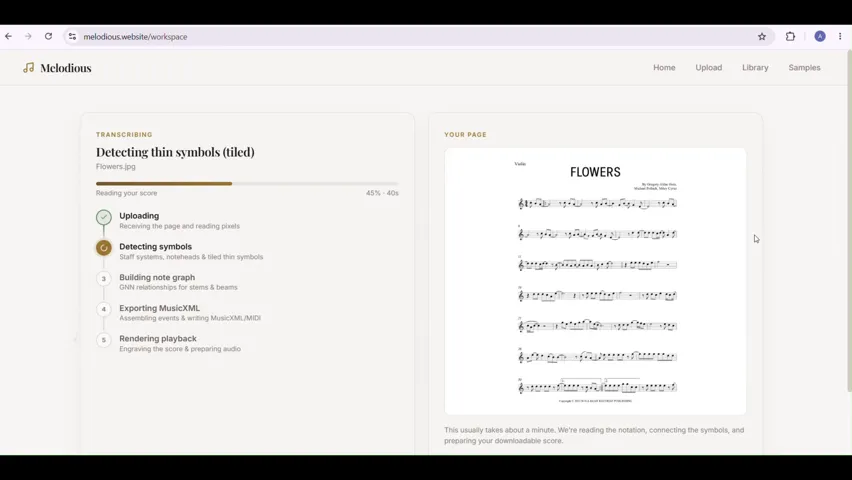Click the 'Uploading' step title

point(139,216)
